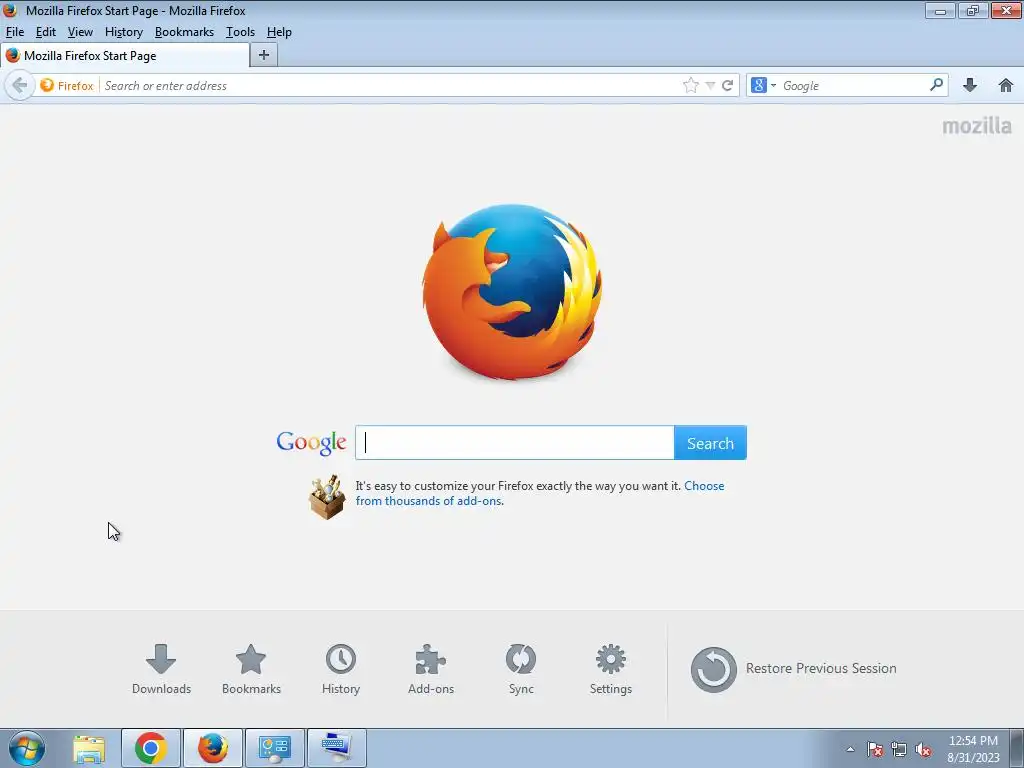Open the downloads arrow in the toolbar
Screen dimensions: 1024x768
coord(970,86)
